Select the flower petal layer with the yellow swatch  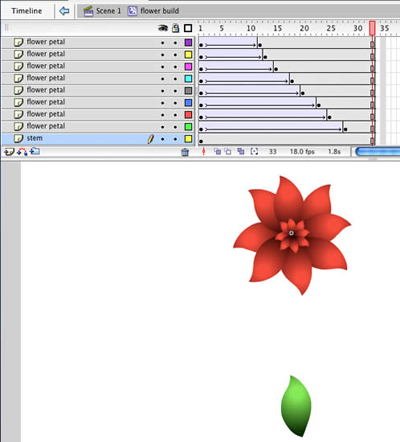46,54
